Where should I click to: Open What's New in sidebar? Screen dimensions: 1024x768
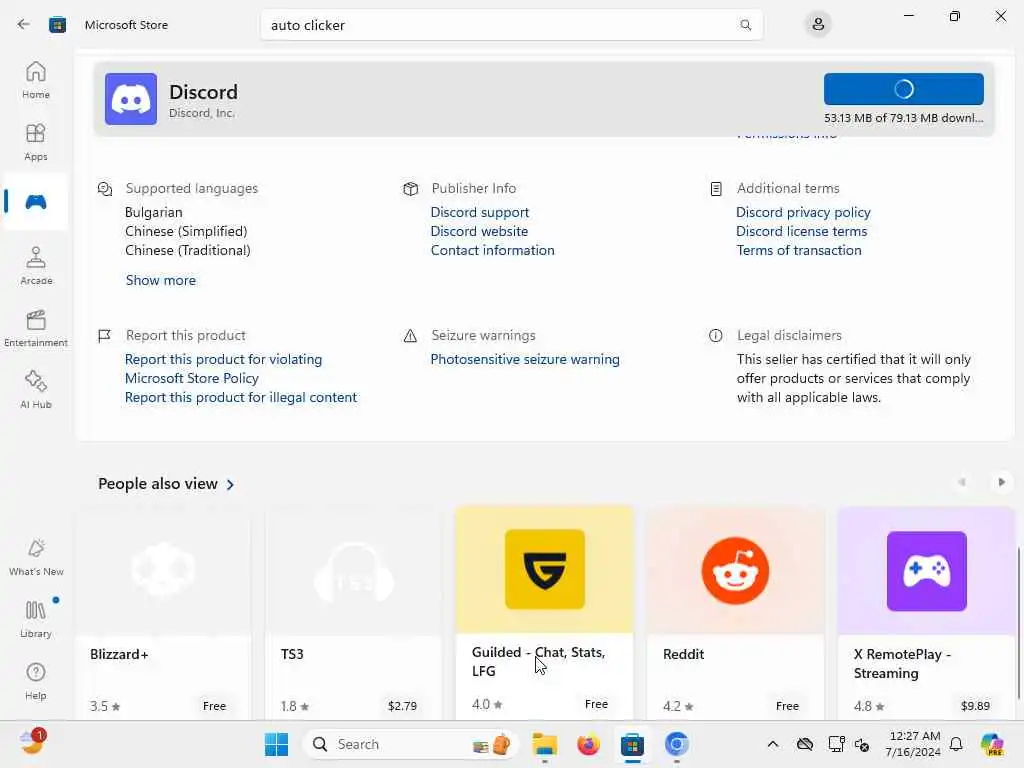point(36,558)
